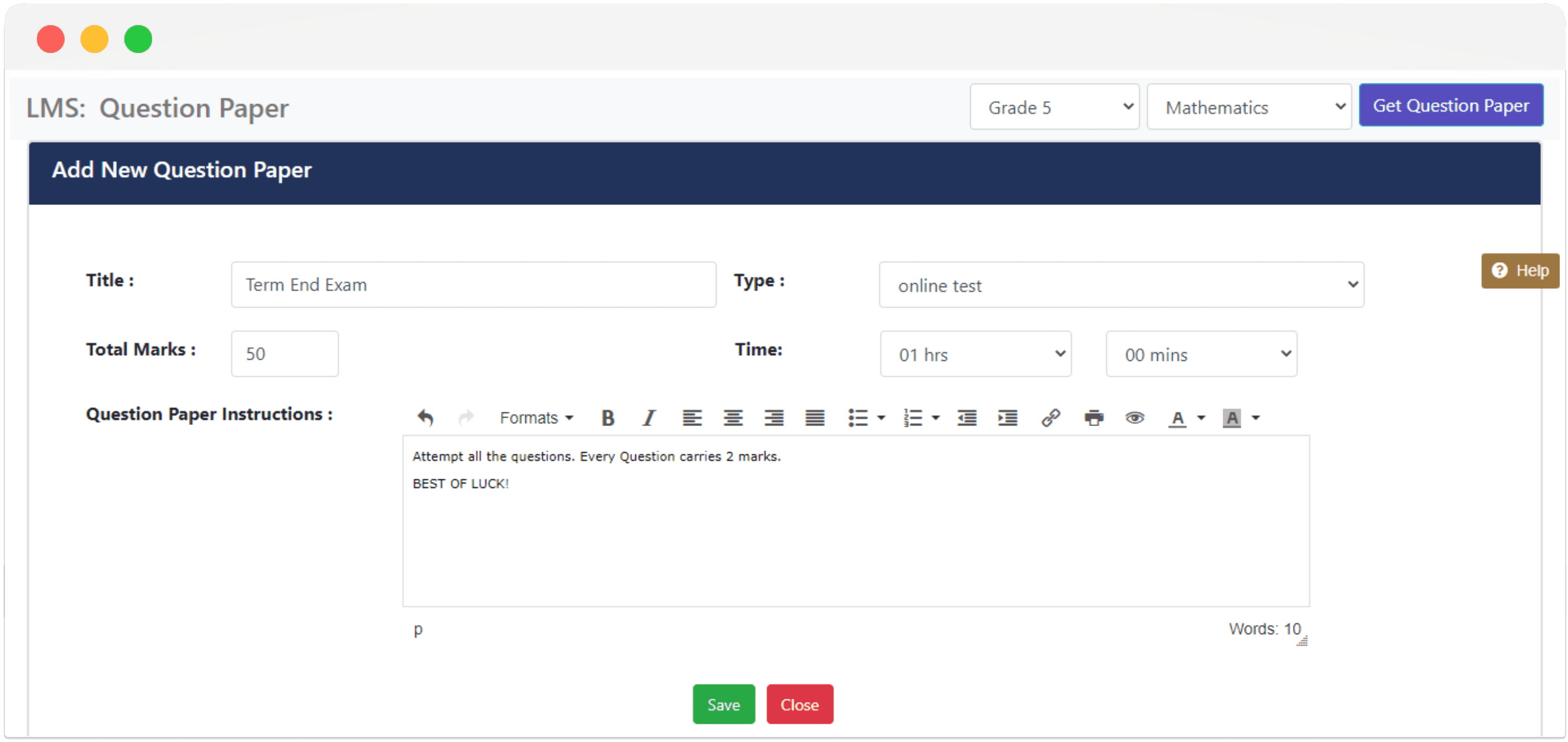Click Close to discard changes
1568x742 pixels.
point(800,705)
